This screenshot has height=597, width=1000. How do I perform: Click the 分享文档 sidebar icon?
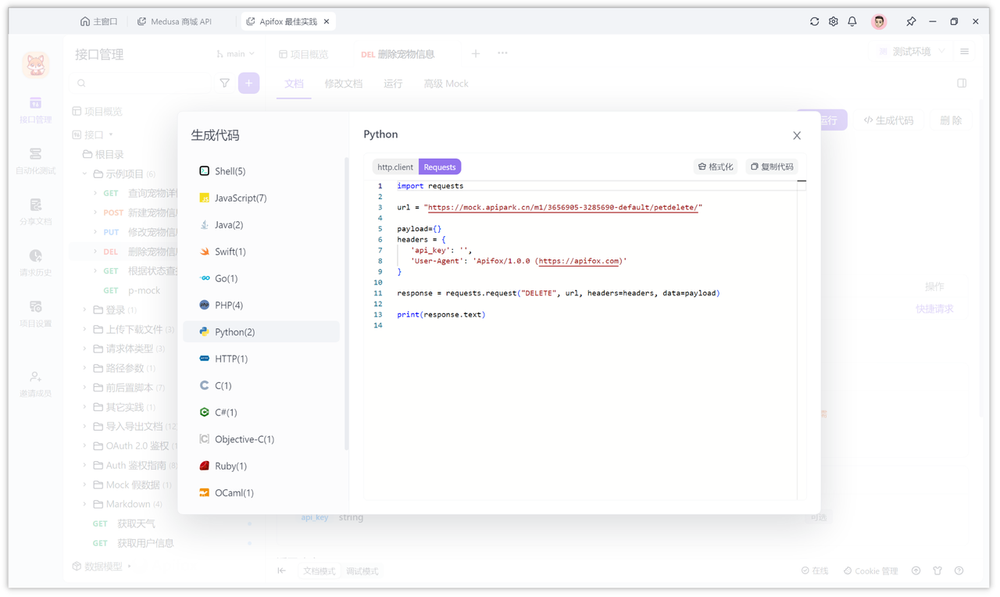pos(36,210)
